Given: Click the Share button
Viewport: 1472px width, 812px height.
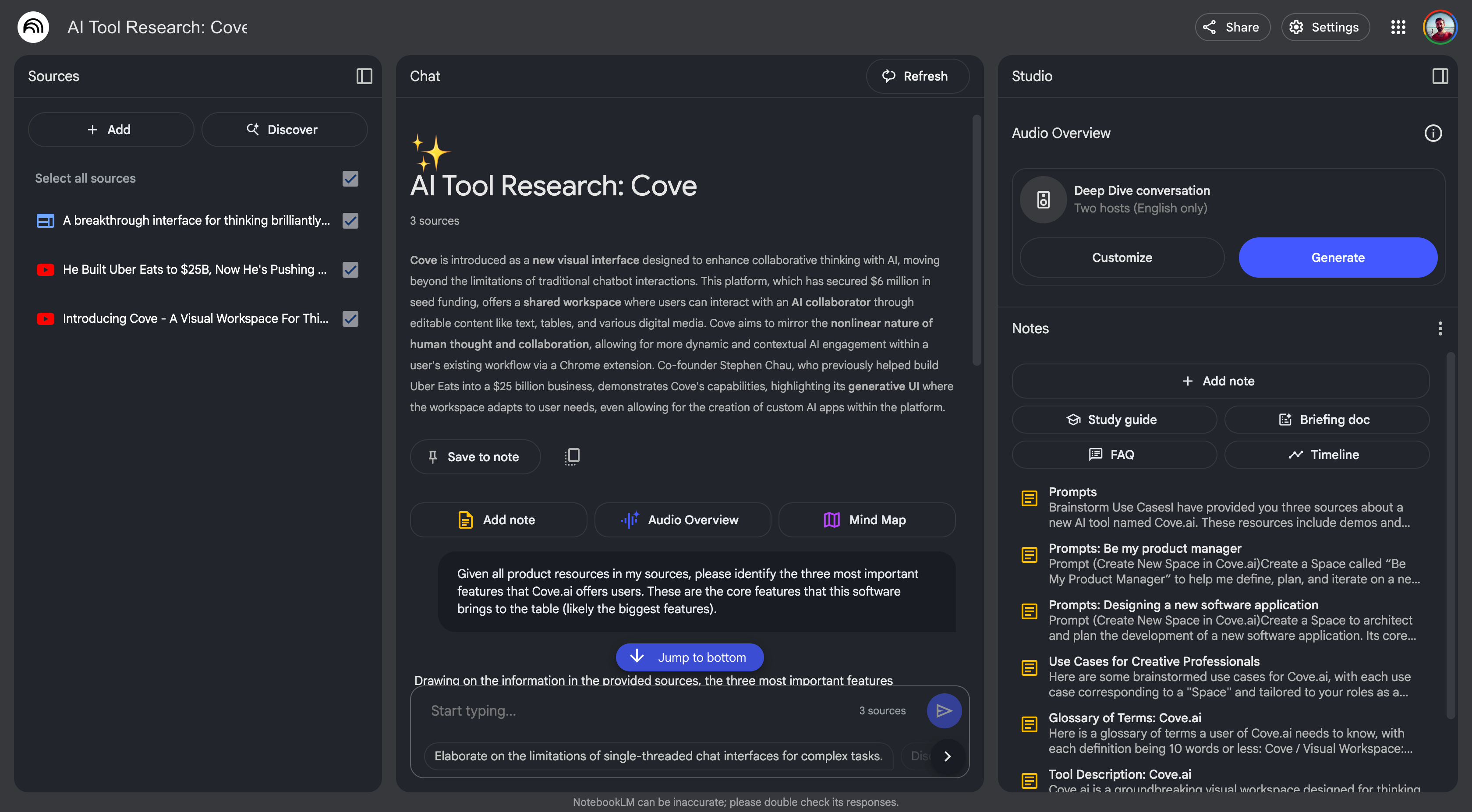Looking at the screenshot, I should point(1232,27).
